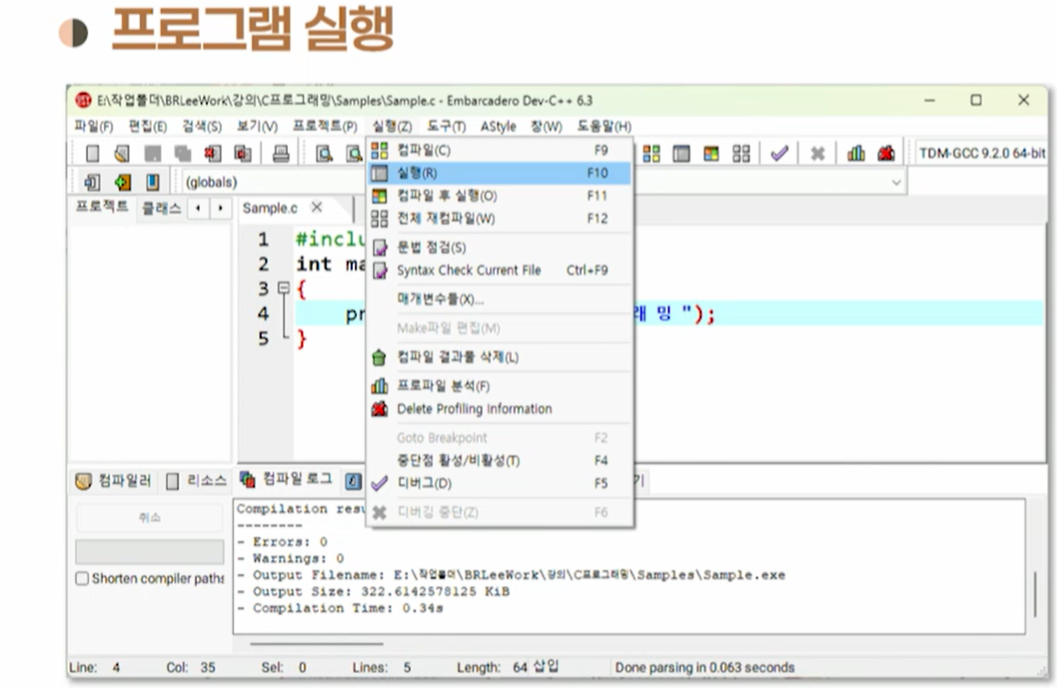1057x688 pixels.
Task: Click the 취소 button in compile log
Action: 150,518
